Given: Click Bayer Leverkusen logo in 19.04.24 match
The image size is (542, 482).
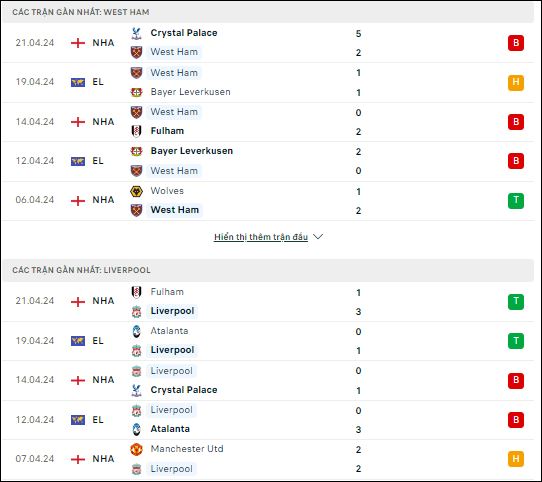Looking at the screenshot, I should point(136,92).
